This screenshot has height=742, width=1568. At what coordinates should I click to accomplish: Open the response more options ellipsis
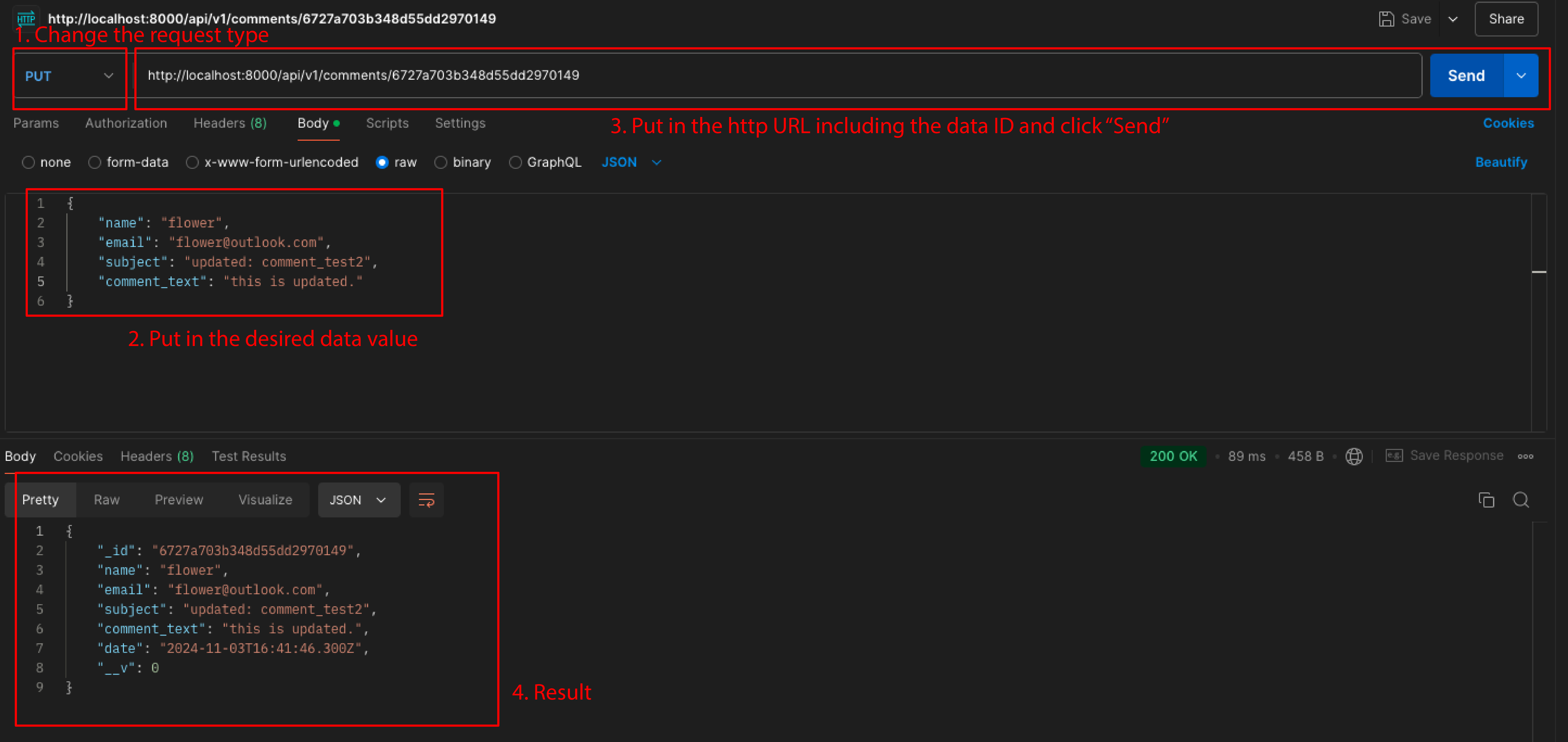coord(1525,456)
